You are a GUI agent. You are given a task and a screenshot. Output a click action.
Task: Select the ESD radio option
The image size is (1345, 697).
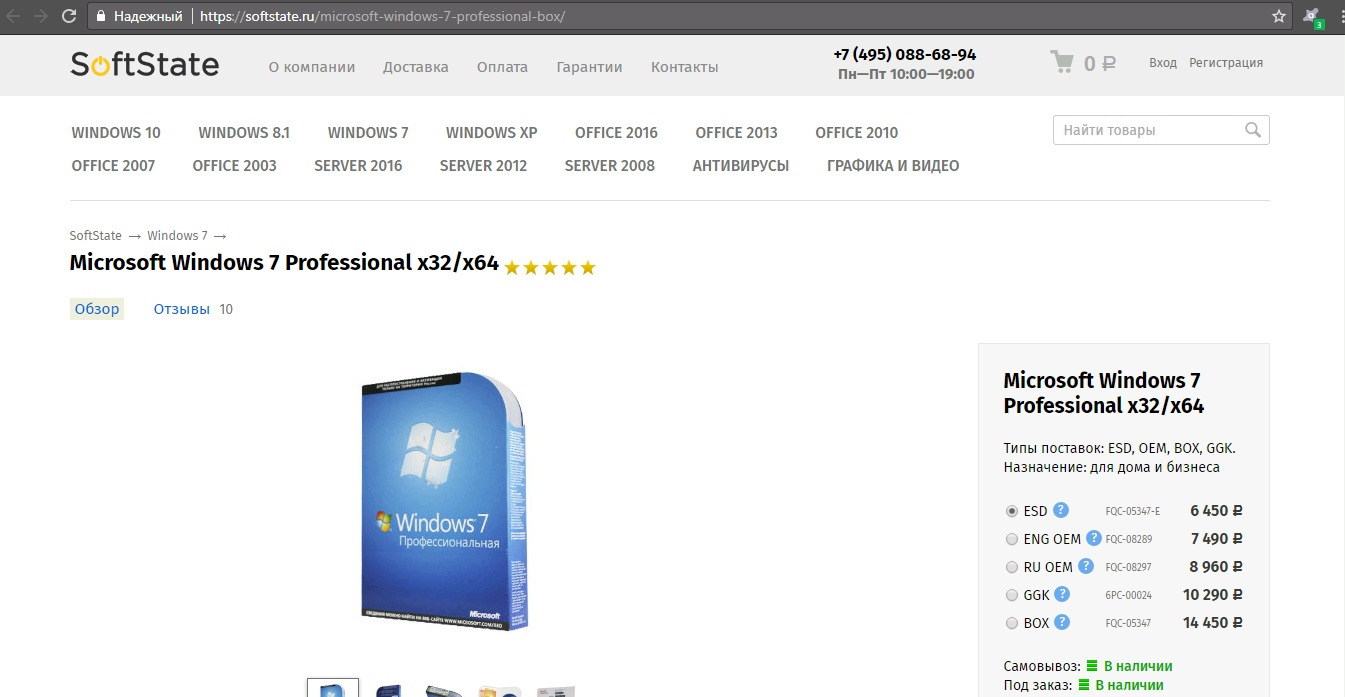click(1012, 511)
